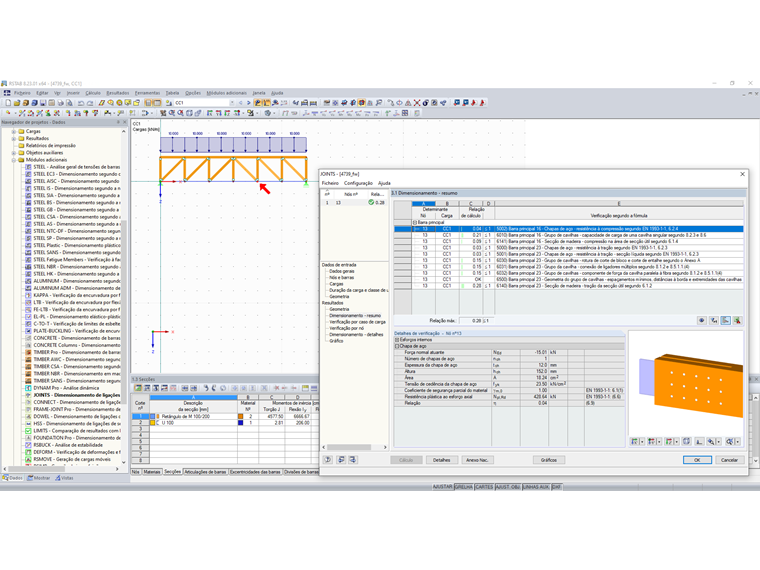Click the Save icon in RSTAB toolbar

[43, 103]
